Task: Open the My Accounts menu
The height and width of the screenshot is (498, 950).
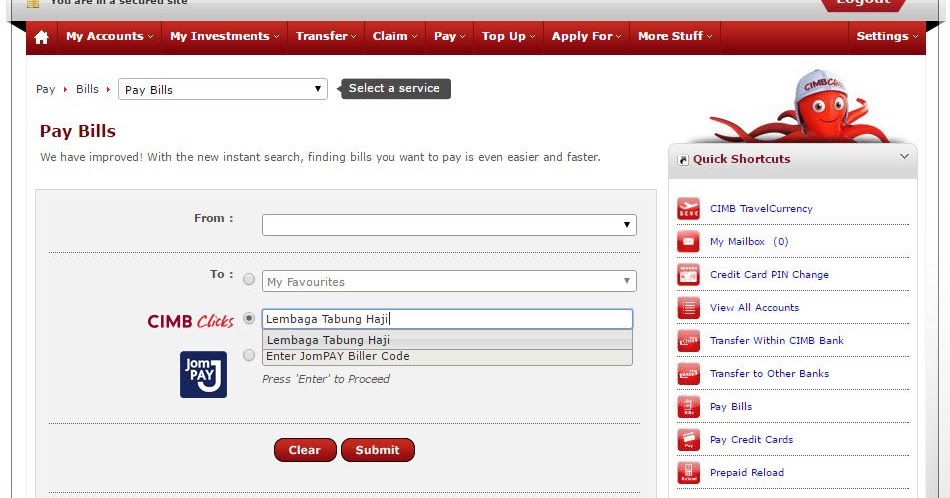Action: [x=109, y=36]
